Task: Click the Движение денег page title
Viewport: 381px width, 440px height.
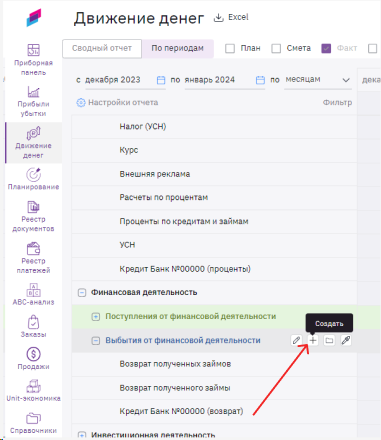Action: 139,18
